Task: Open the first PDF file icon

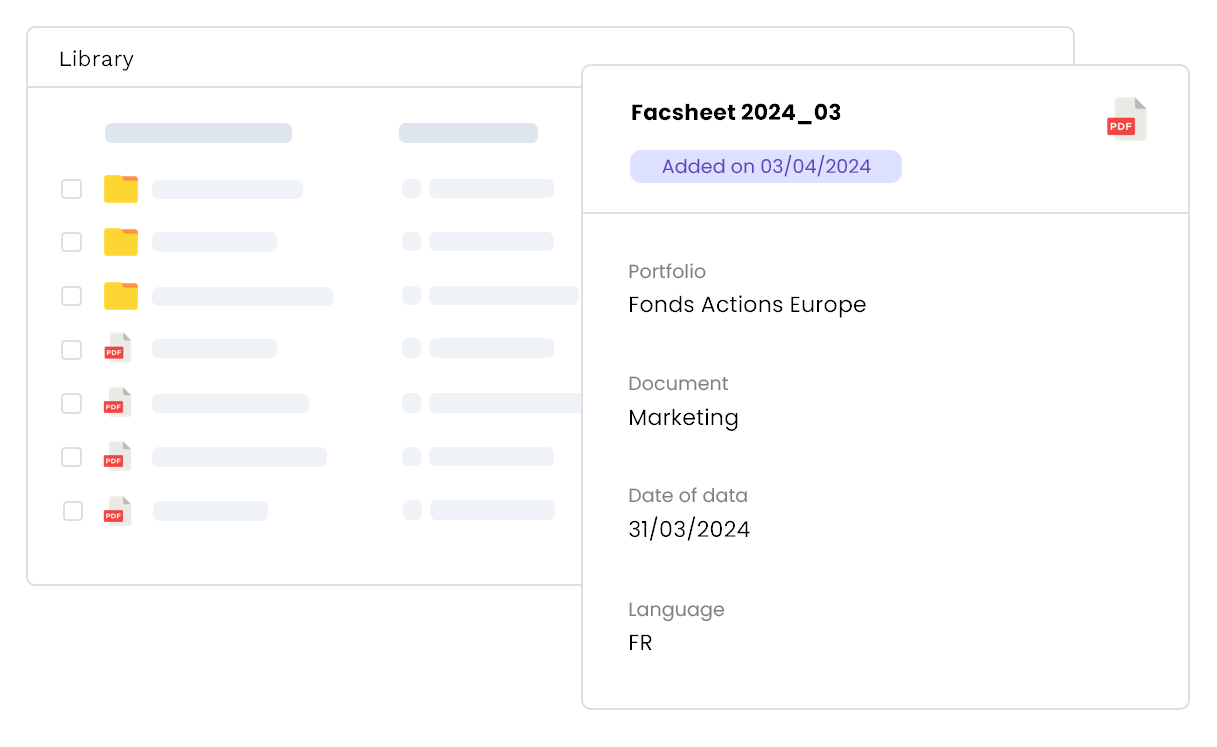Action: pyautogui.click(x=118, y=348)
